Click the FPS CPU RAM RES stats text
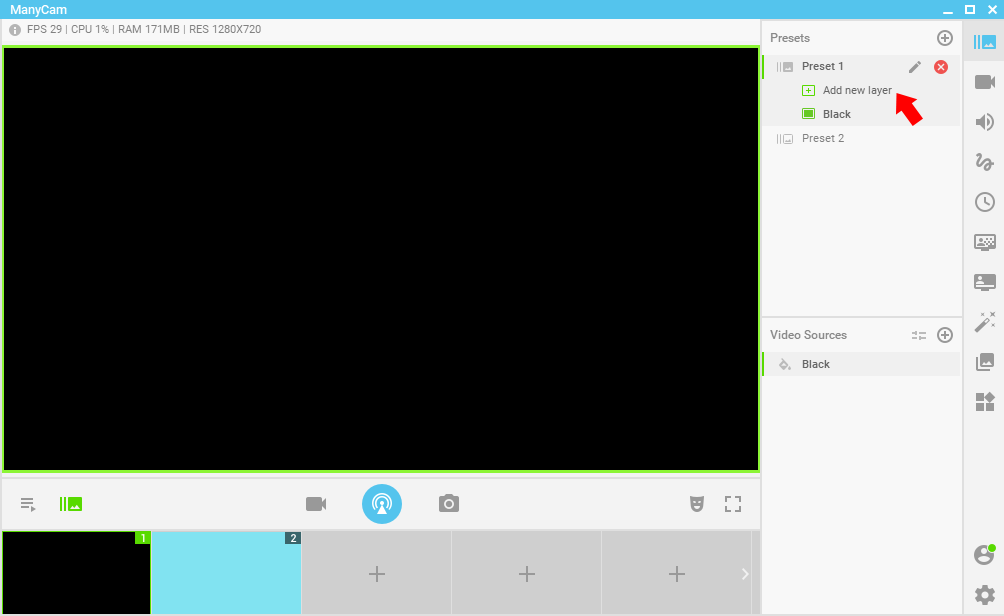 click(144, 29)
